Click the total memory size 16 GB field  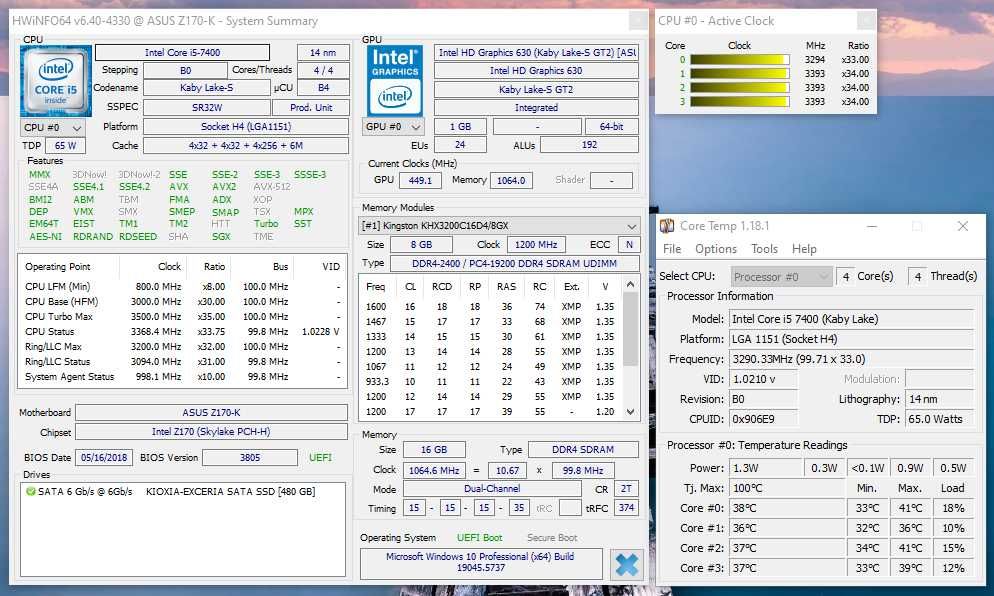pyautogui.click(x=434, y=450)
